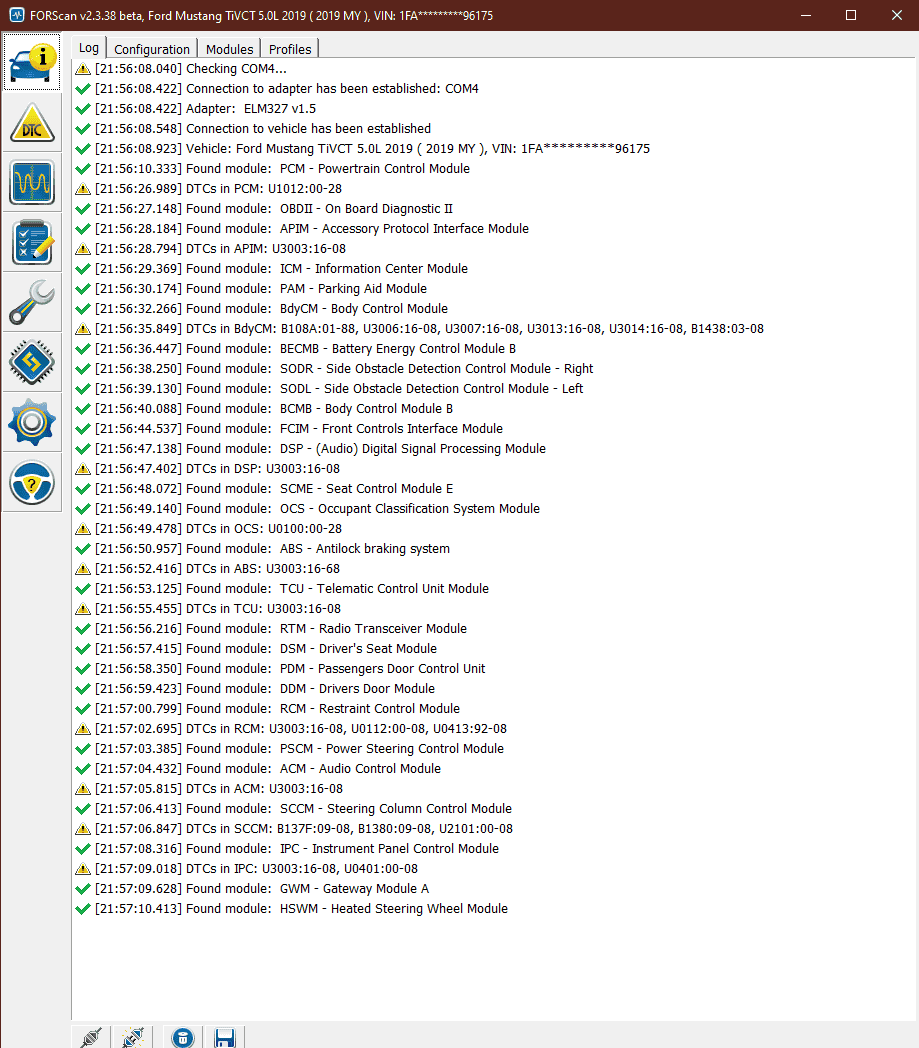Select the 'DTCs in TCU: U3003:16-08' line
919x1048 pixels.
(208, 610)
